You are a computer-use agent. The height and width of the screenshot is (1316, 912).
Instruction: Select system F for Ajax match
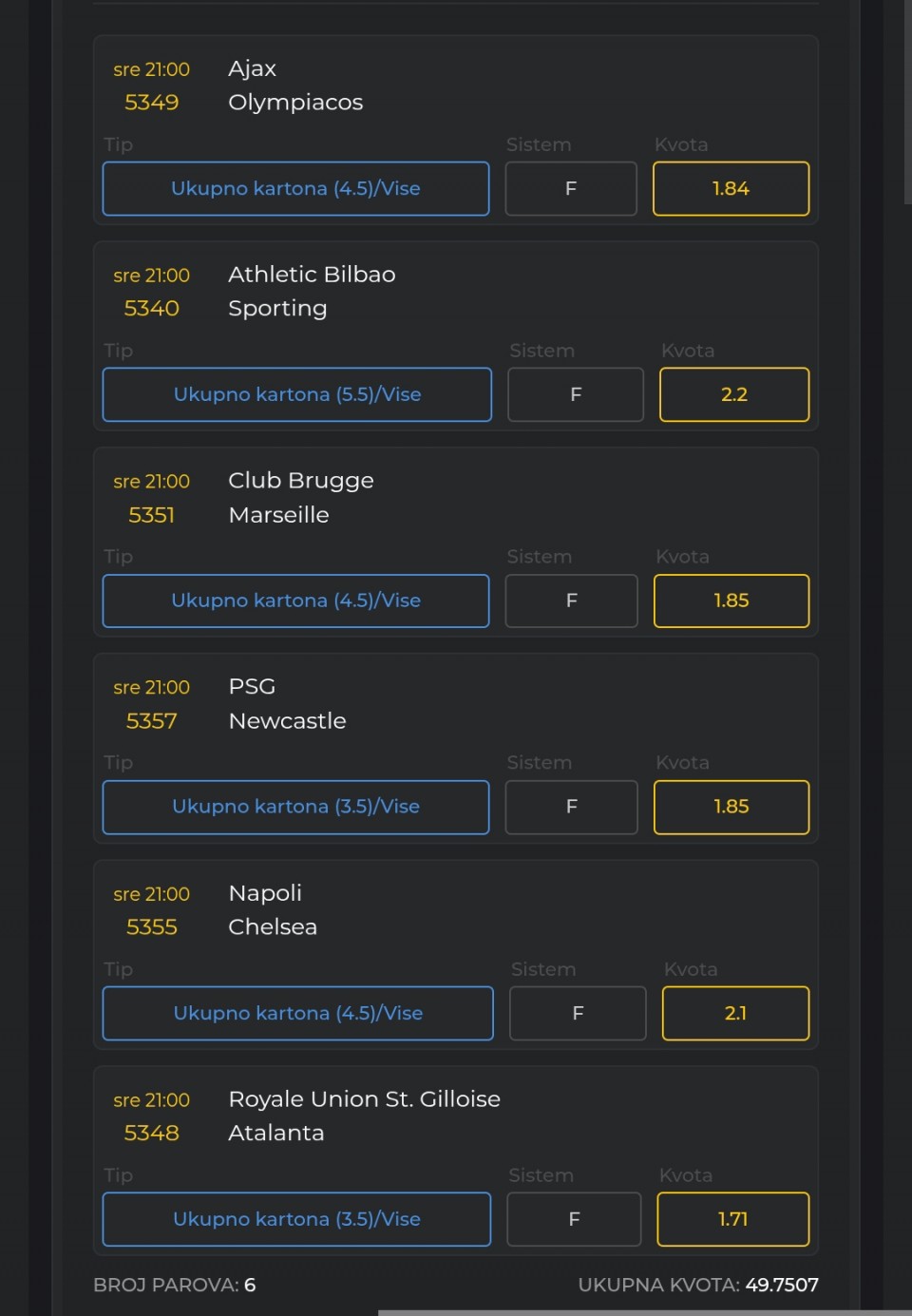click(571, 189)
